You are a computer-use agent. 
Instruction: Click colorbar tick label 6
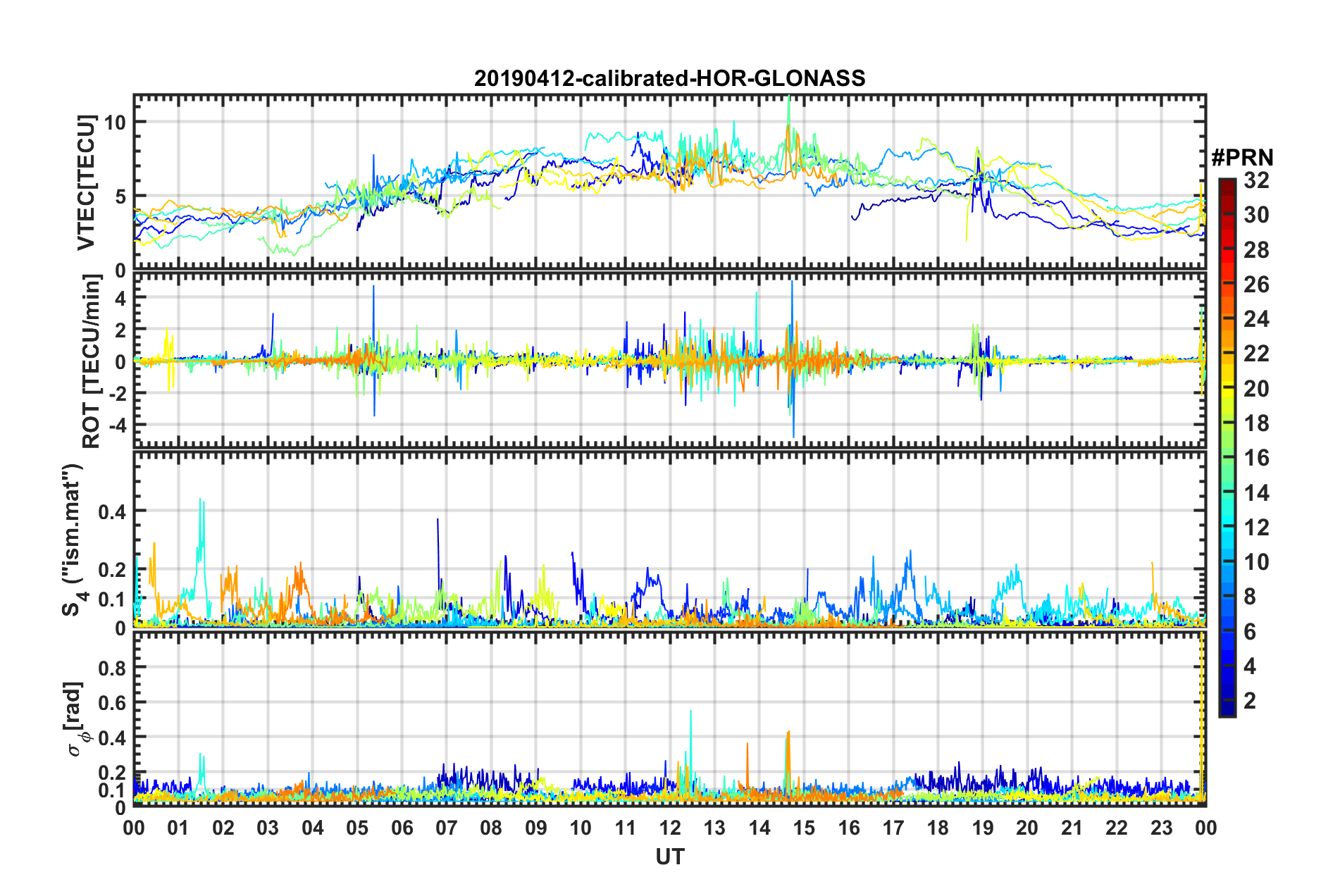click(x=1250, y=632)
